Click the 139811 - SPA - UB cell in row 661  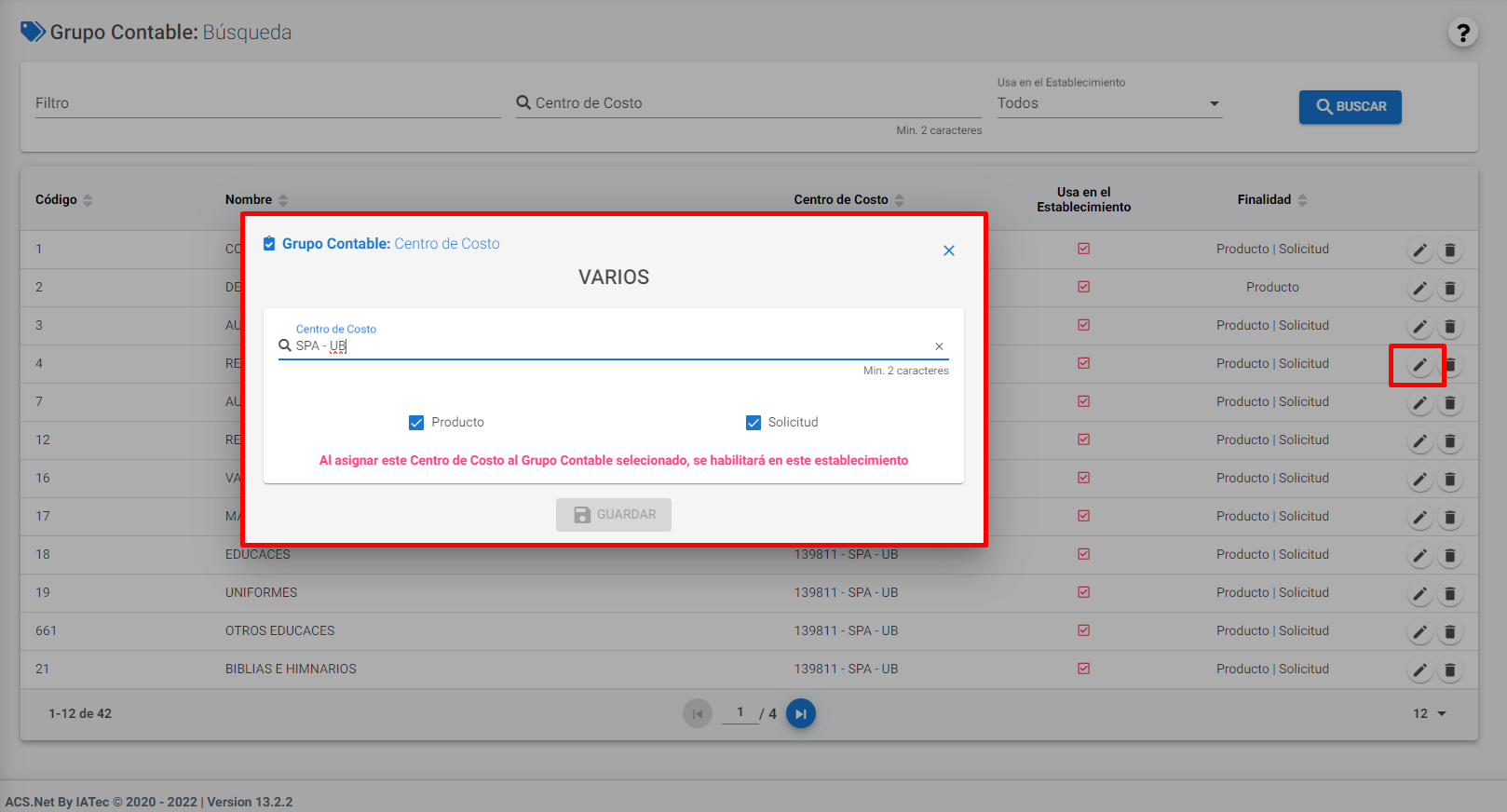click(x=846, y=631)
